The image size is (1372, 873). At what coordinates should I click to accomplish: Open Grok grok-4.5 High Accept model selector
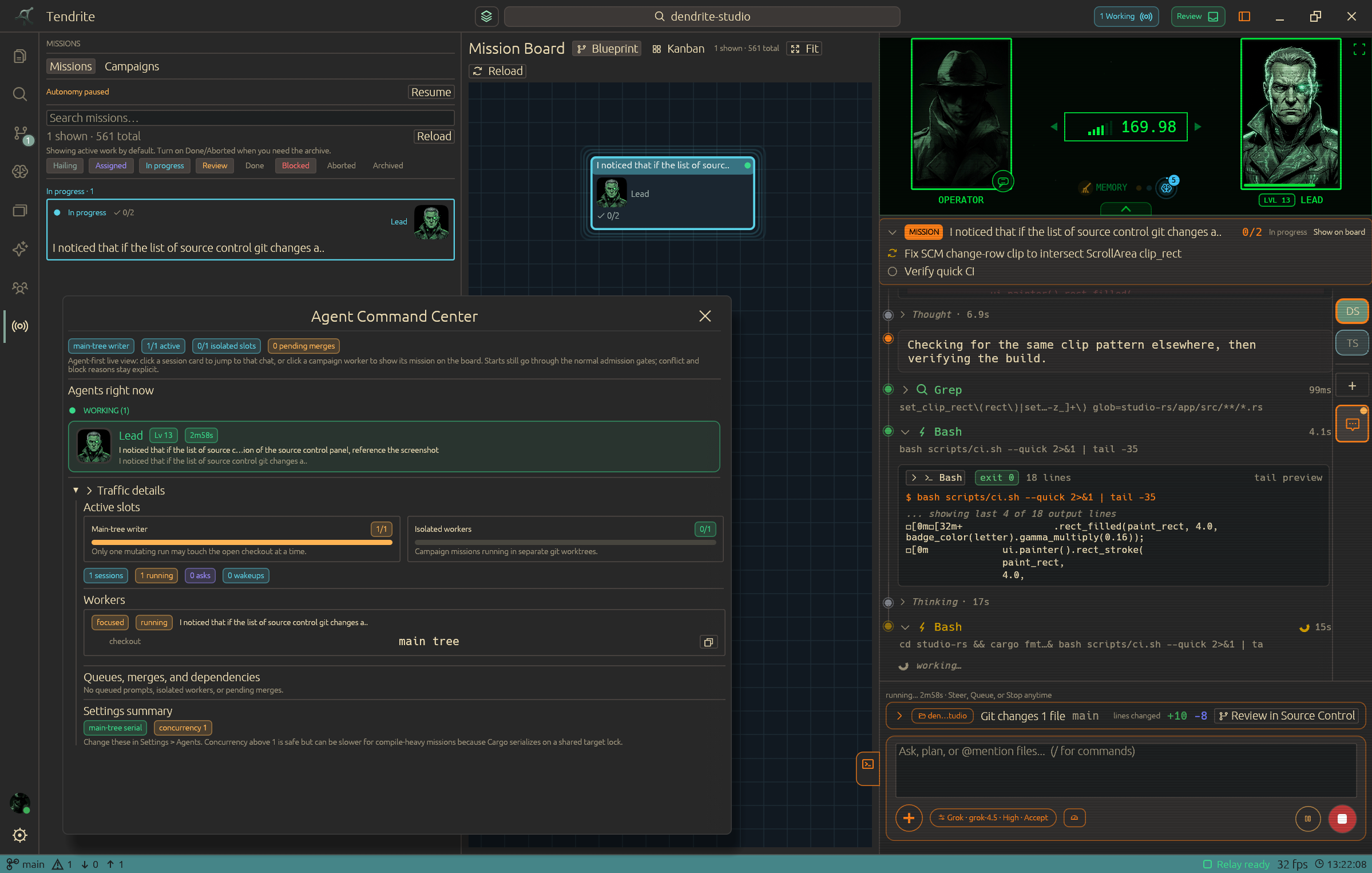pos(993,817)
